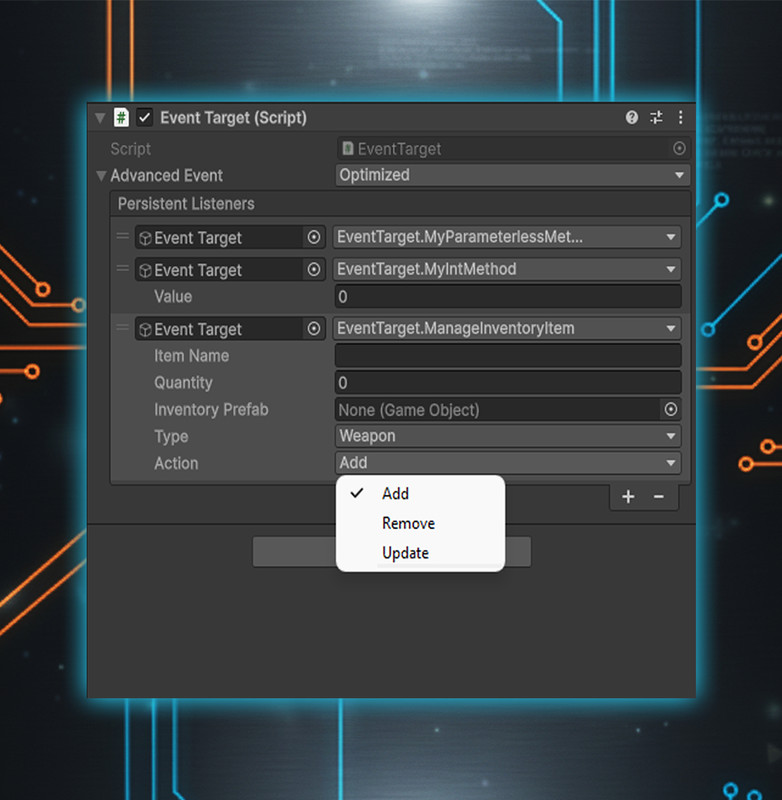Click the Item Name text field

(x=508, y=356)
